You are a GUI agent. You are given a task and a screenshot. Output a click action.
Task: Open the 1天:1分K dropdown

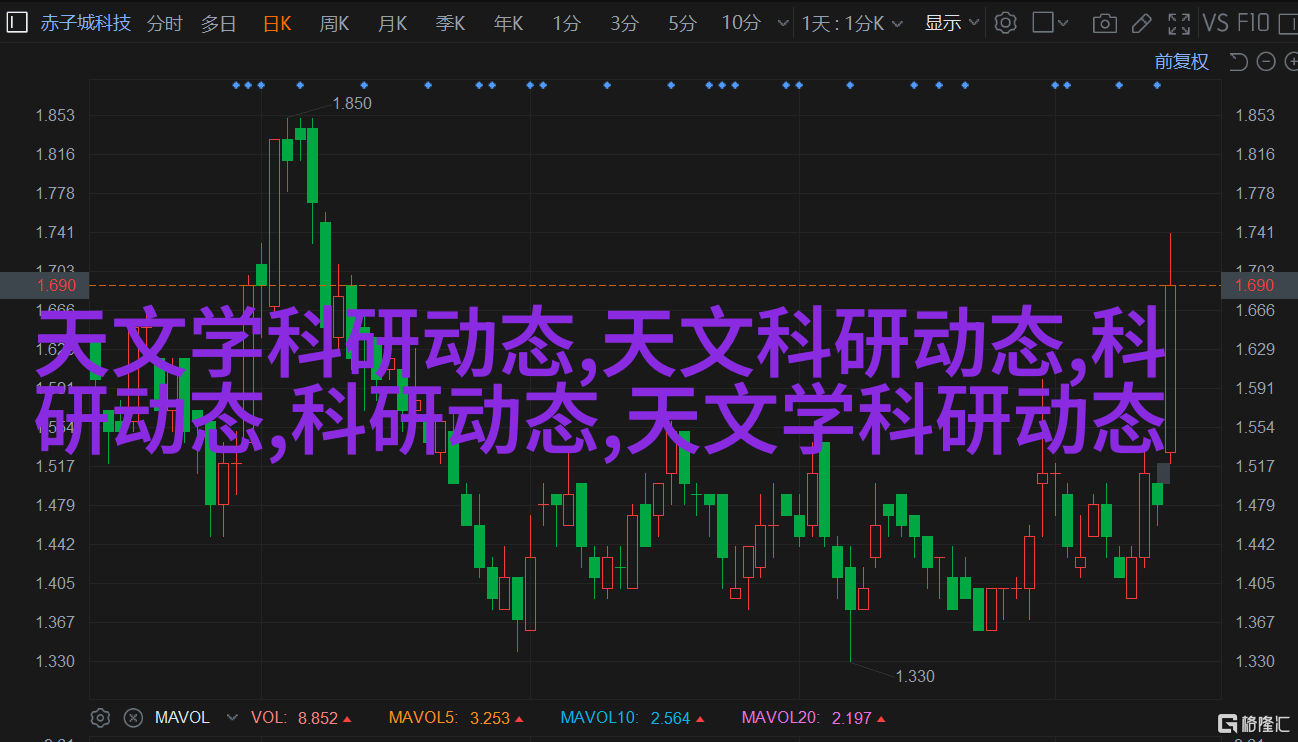[852, 23]
